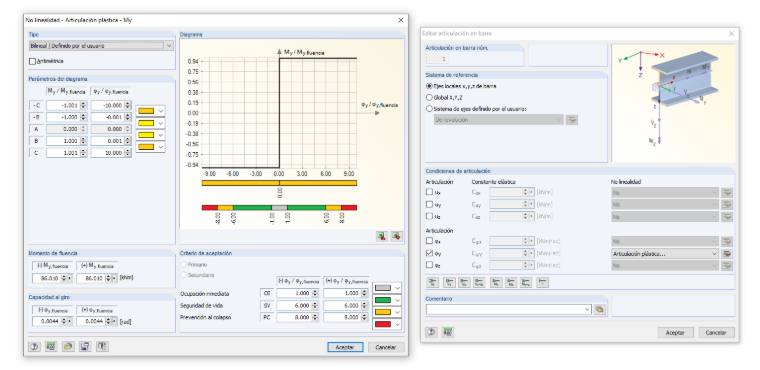Uncheck the φy articulation checkbox

pyautogui.click(x=429, y=253)
